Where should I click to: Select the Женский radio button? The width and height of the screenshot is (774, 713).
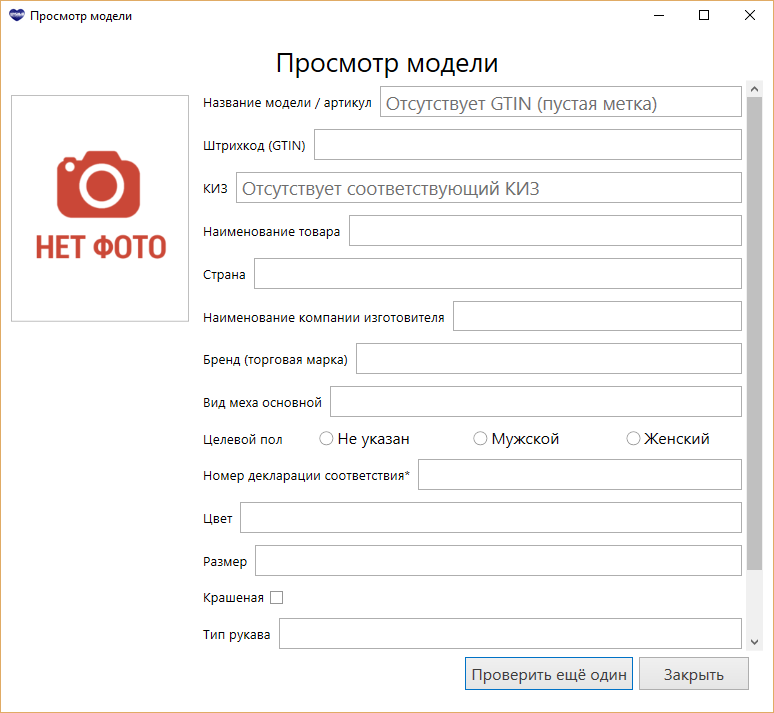click(633, 438)
